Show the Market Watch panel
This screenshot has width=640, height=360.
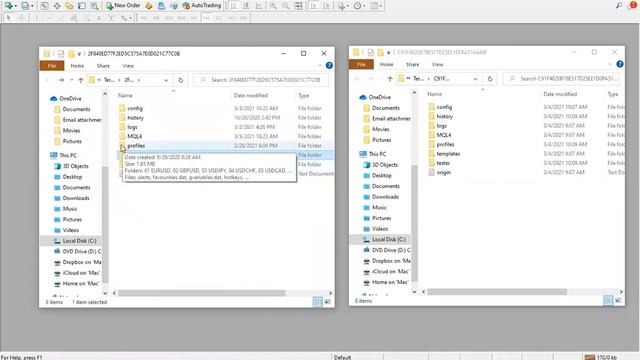44,6
